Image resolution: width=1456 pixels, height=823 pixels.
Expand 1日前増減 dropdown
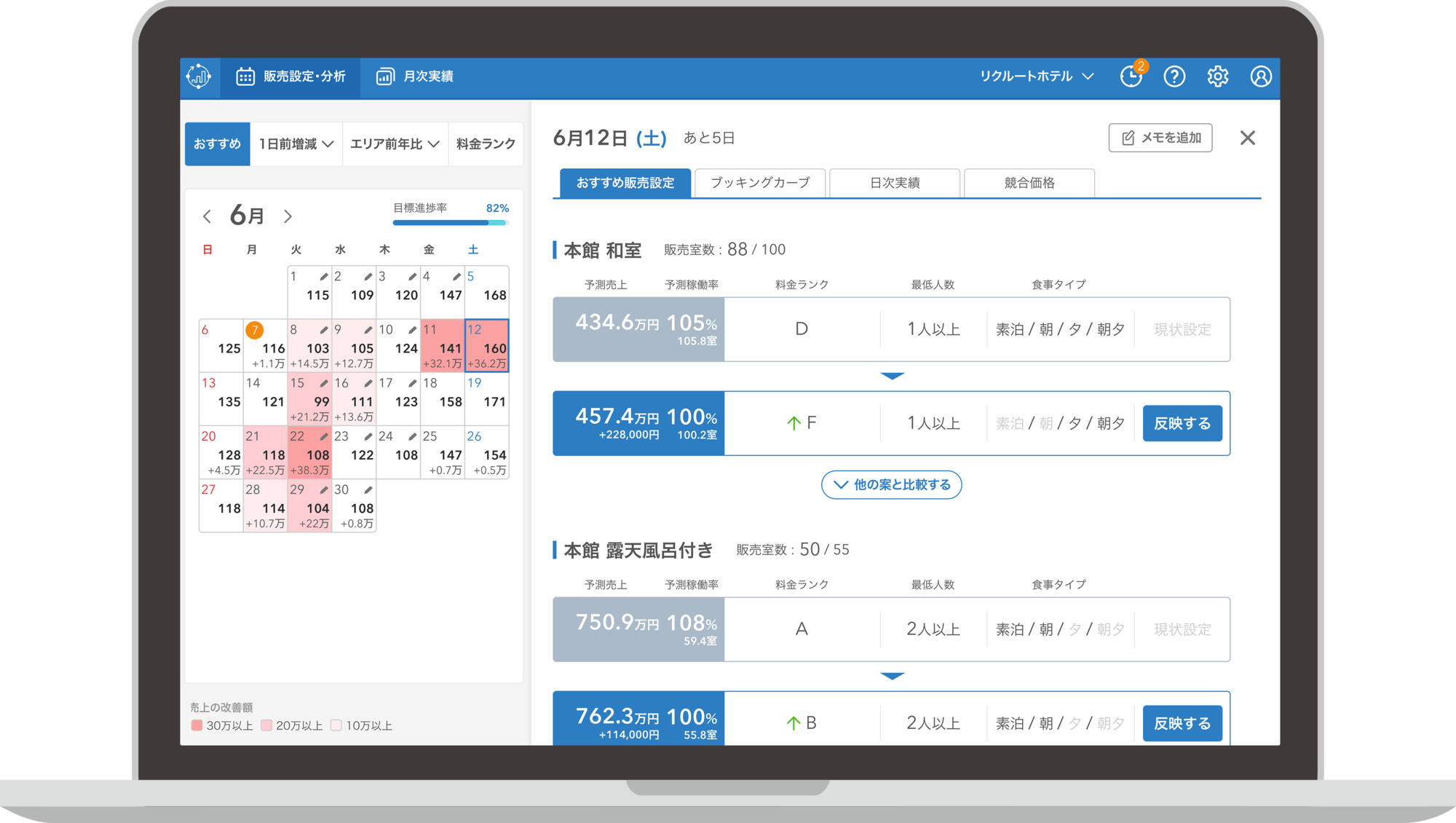coord(296,144)
